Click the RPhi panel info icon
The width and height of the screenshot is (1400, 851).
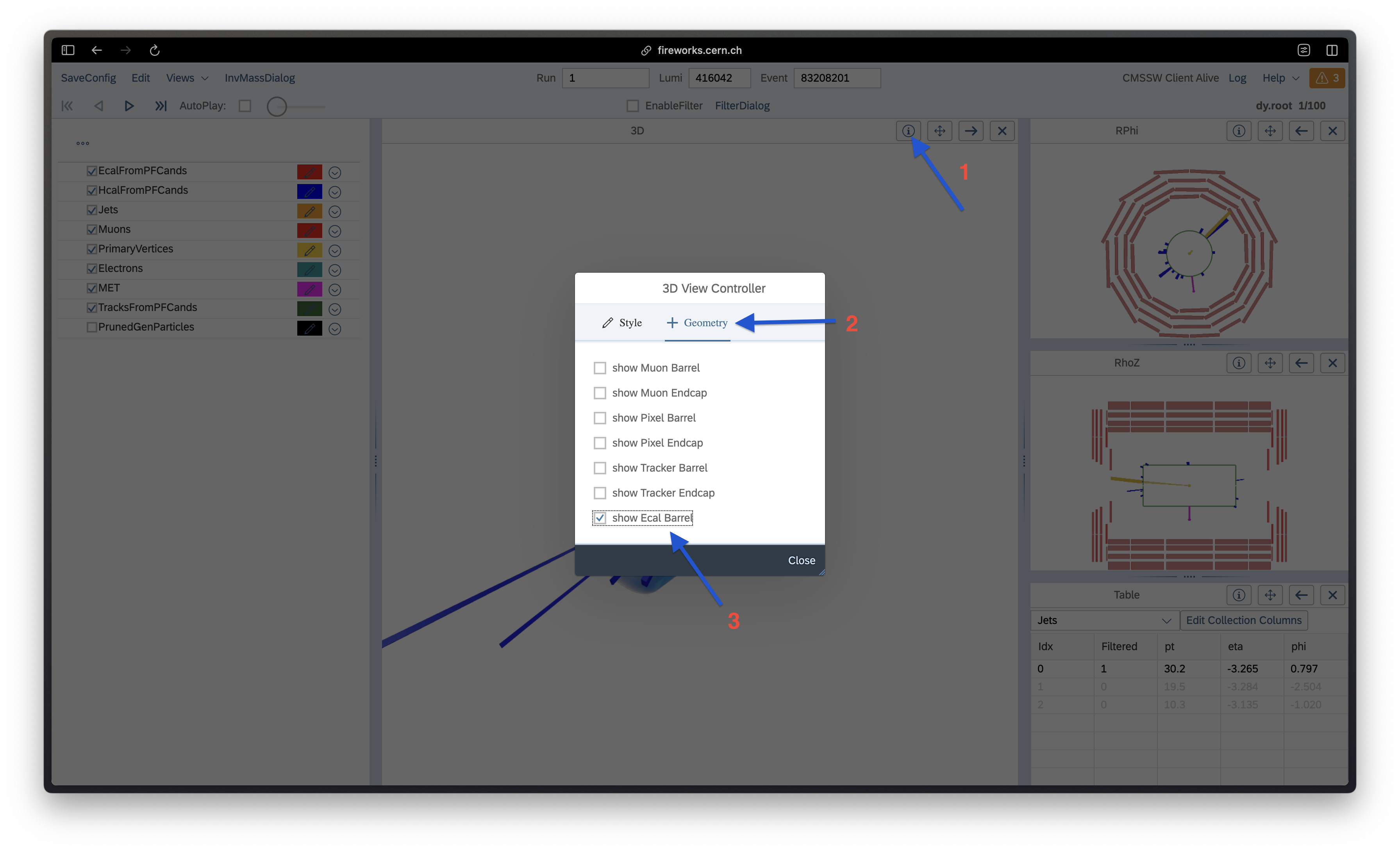pyautogui.click(x=1237, y=131)
